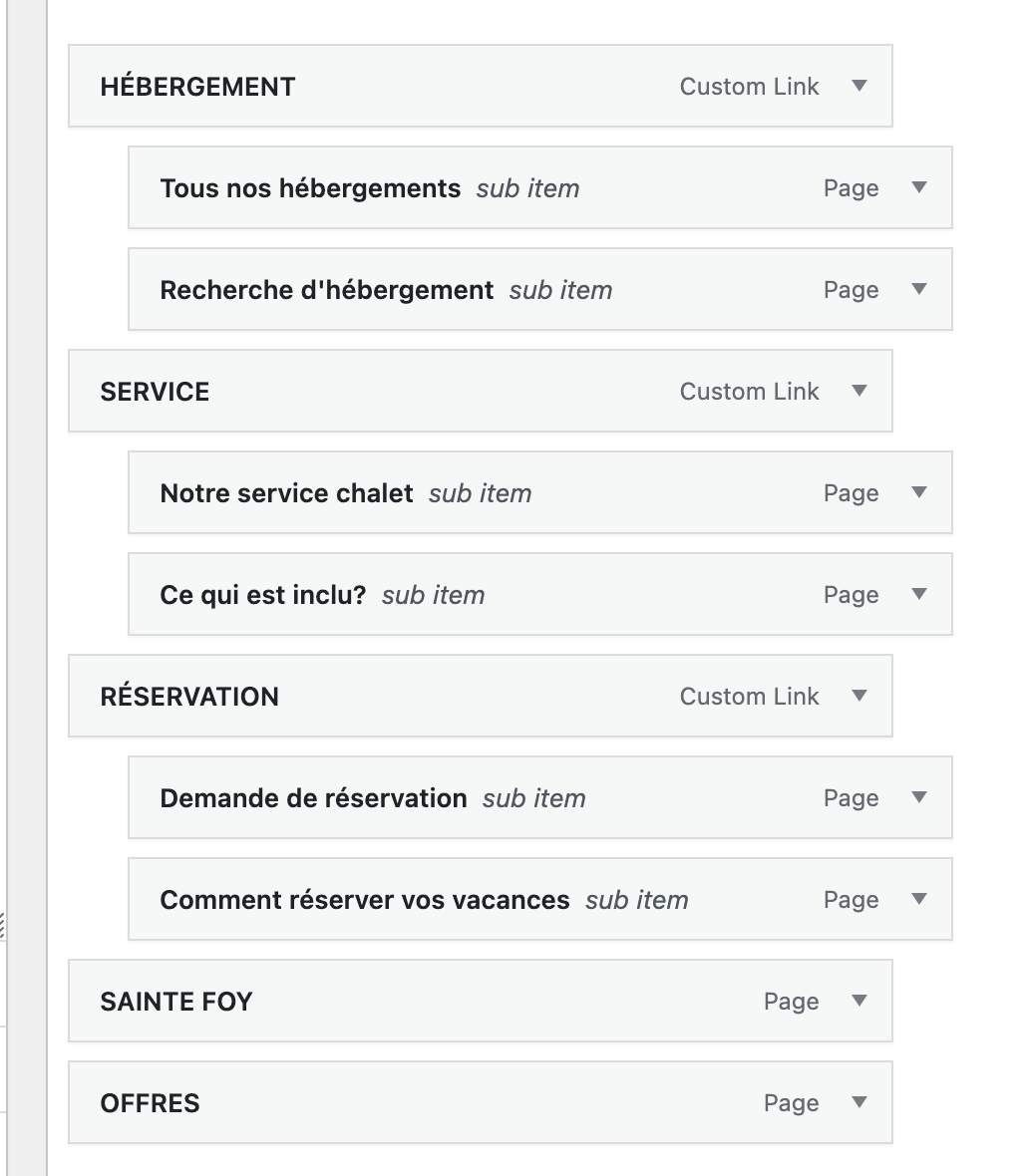Expand Tous nos hébergements item arrow

point(918,186)
